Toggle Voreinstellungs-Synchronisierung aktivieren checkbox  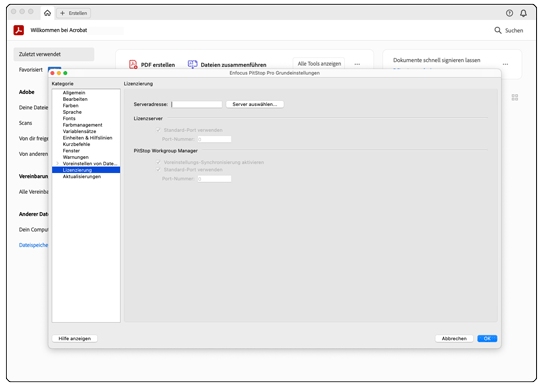(158, 162)
